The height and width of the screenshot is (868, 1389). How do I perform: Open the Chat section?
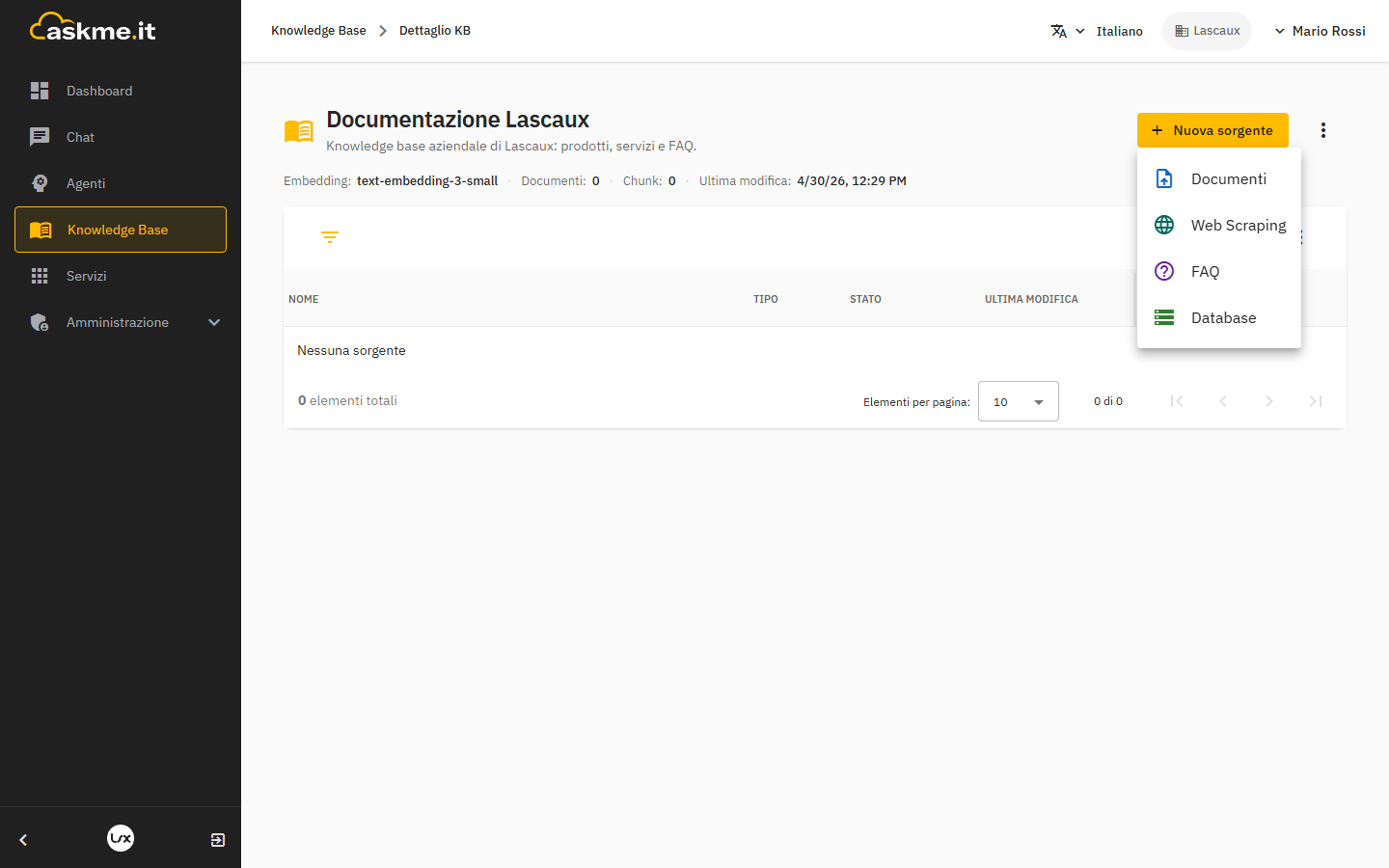click(x=121, y=137)
